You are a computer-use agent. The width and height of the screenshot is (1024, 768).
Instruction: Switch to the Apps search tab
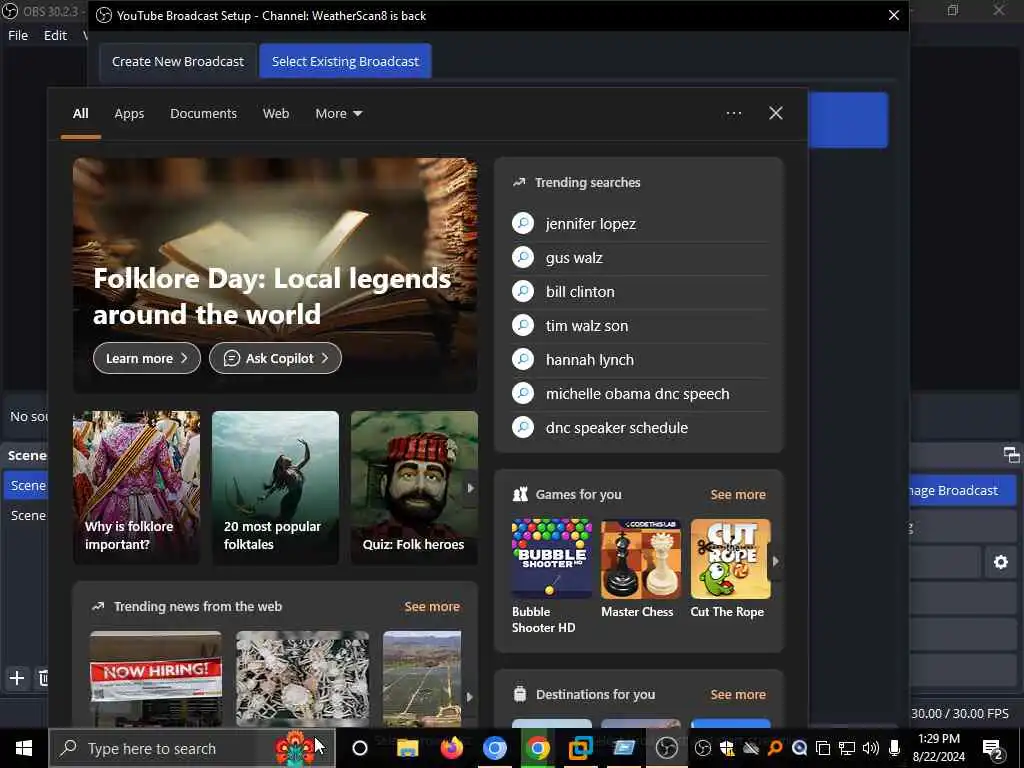tap(129, 114)
